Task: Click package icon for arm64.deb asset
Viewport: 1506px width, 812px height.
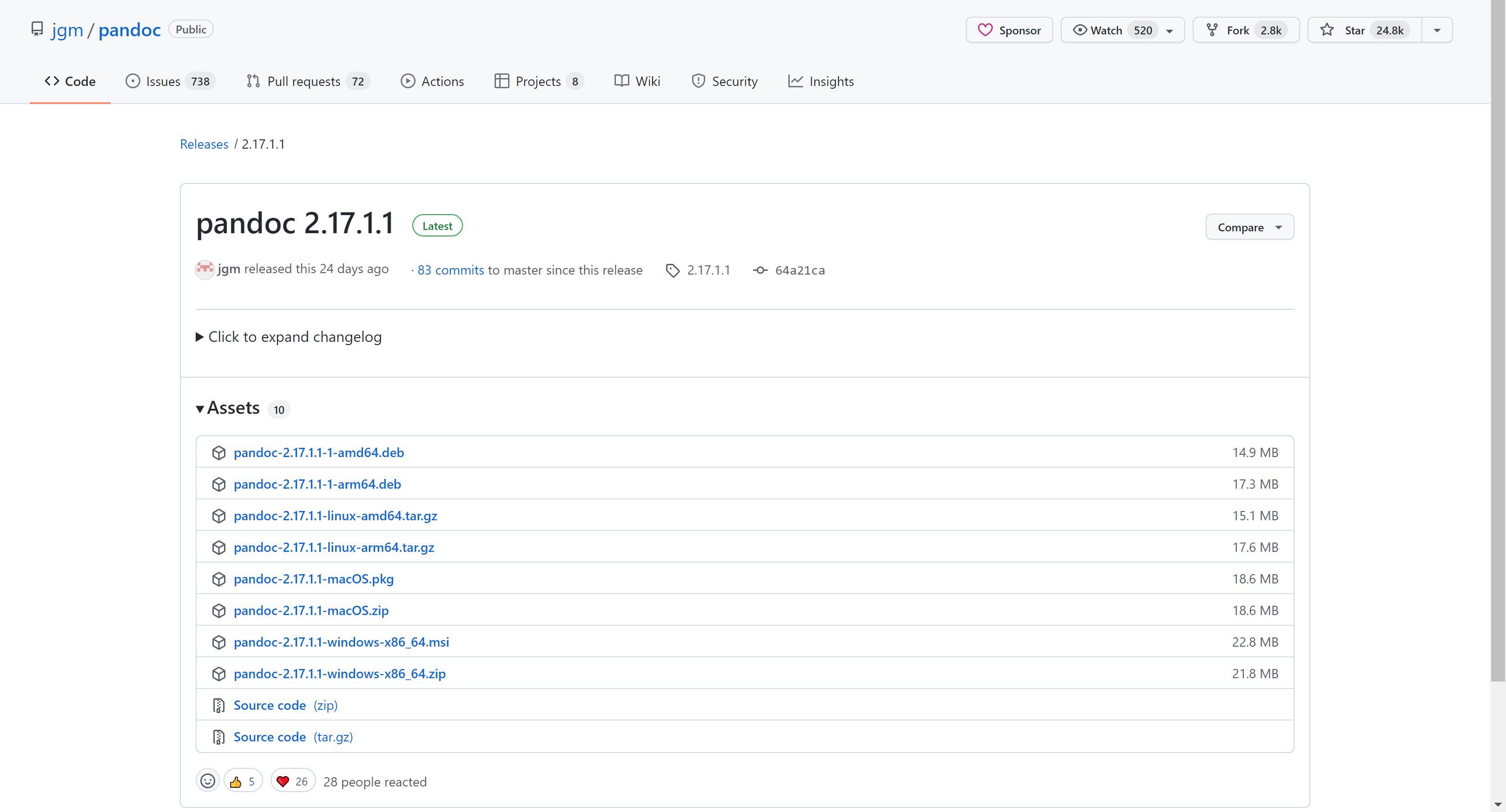Action: click(218, 485)
